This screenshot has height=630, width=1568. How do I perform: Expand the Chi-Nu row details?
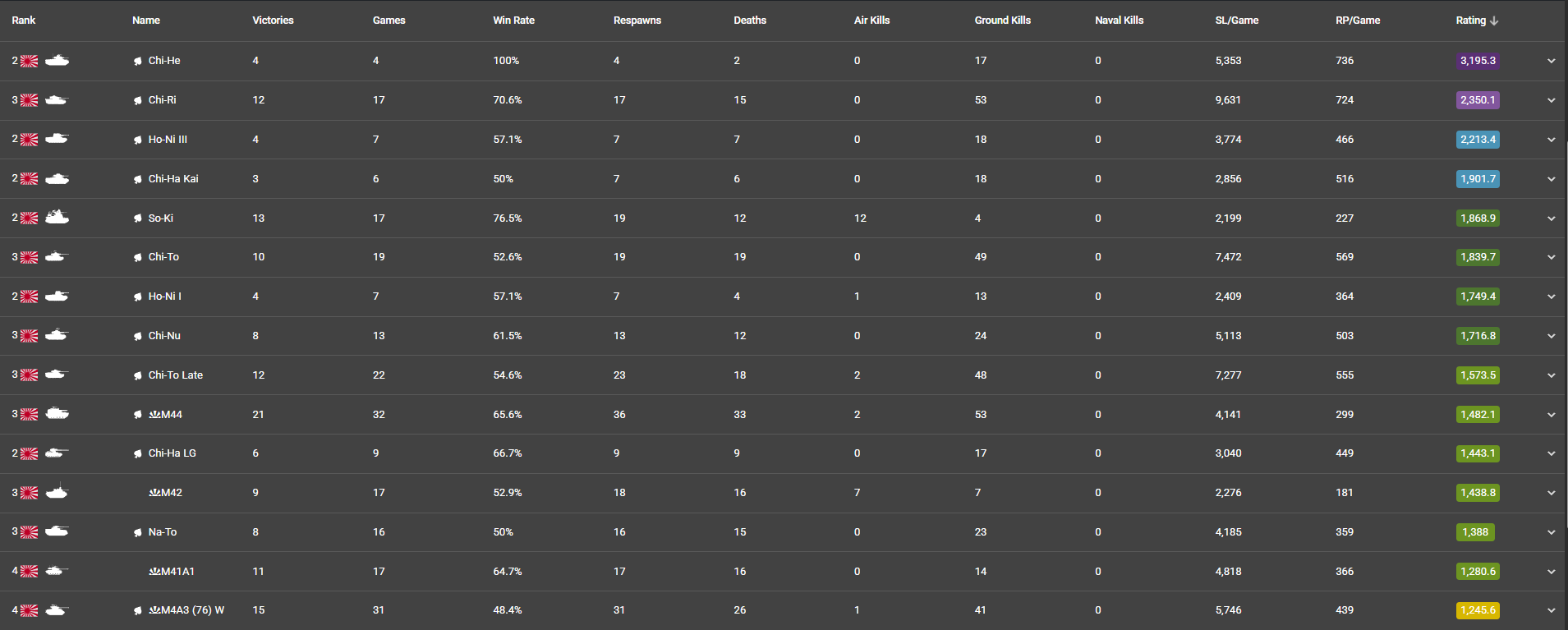[x=1551, y=336]
